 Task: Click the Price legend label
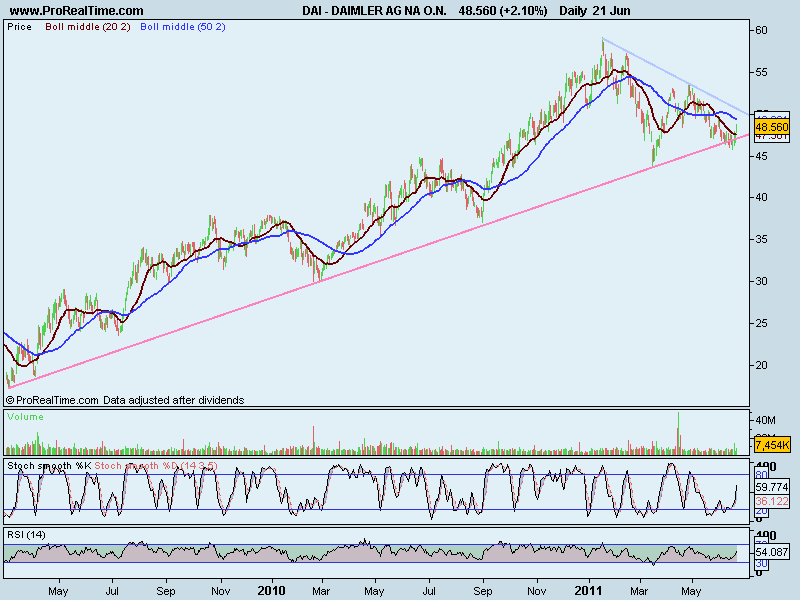(x=19, y=27)
